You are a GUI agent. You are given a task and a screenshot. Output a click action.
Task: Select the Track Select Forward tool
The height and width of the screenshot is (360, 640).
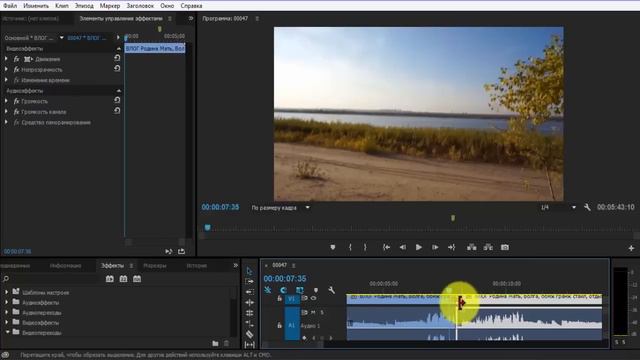249,282
